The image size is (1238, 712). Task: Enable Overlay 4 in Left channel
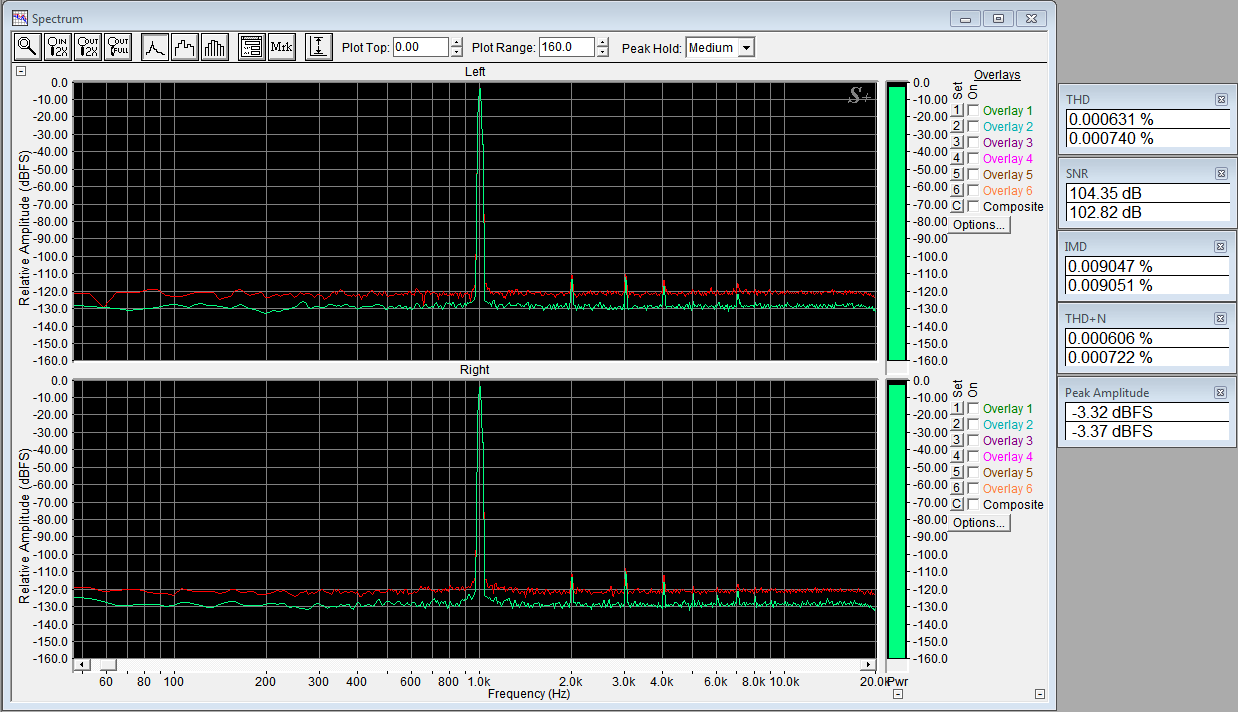click(x=973, y=159)
